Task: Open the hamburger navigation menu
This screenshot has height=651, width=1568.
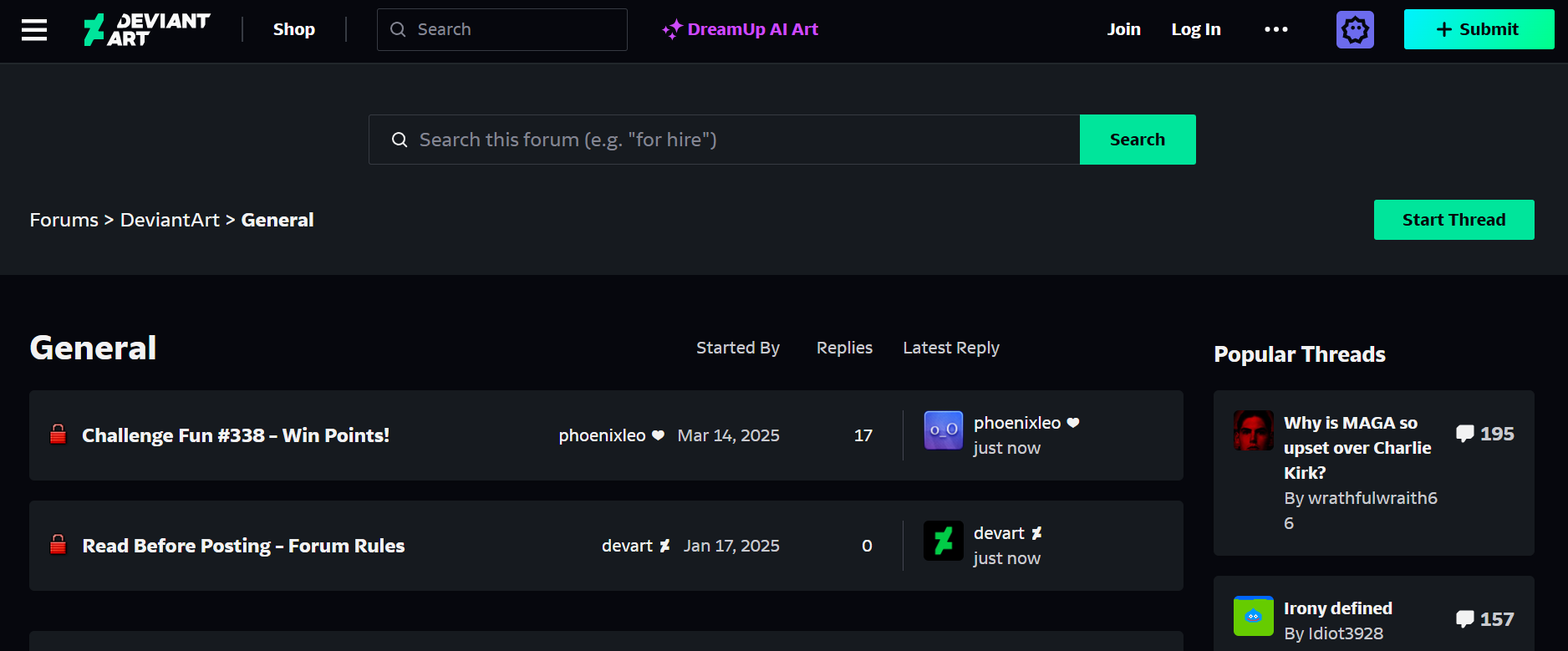Action: point(34,30)
